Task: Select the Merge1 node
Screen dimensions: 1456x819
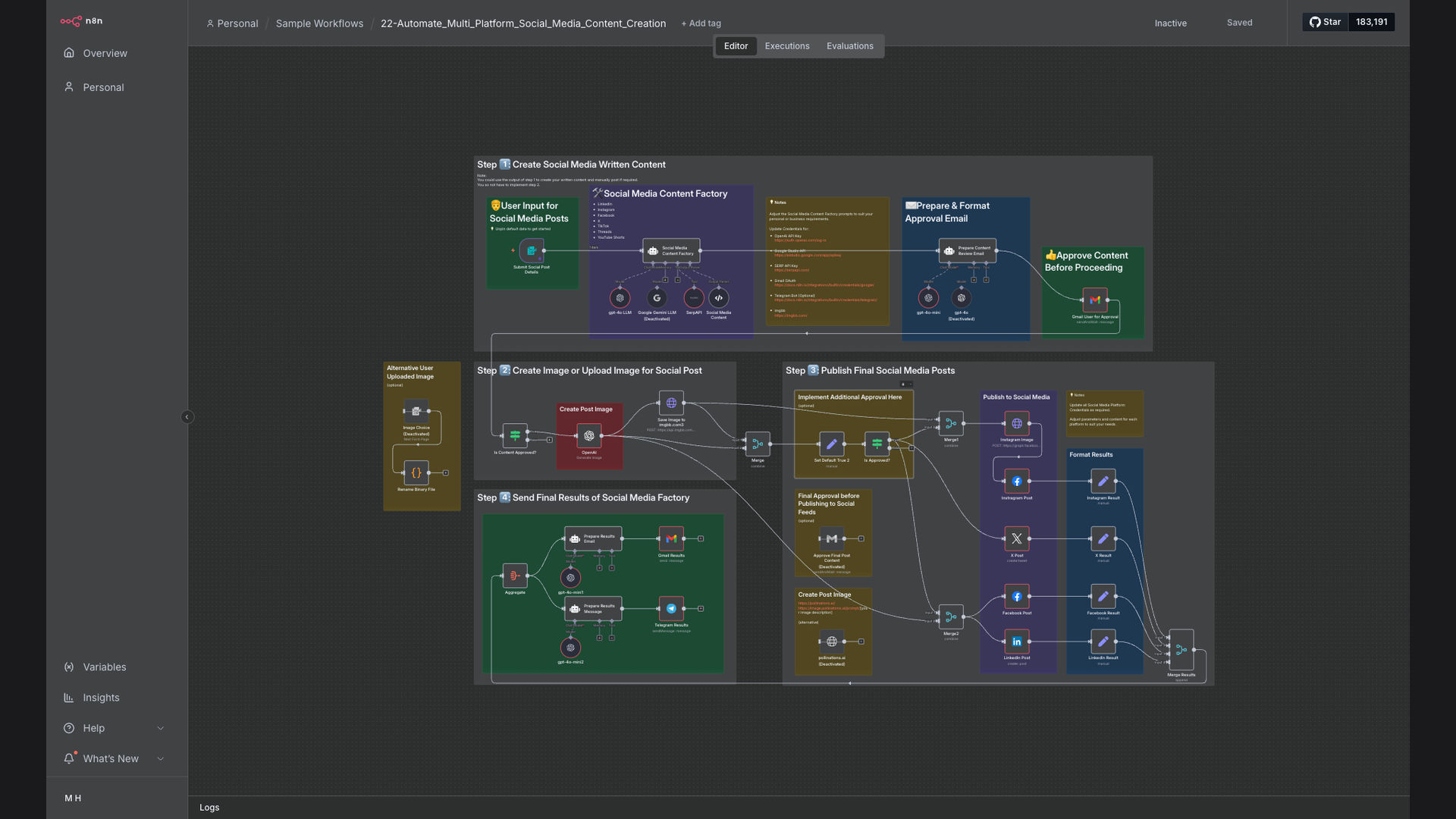Action: pos(951,424)
